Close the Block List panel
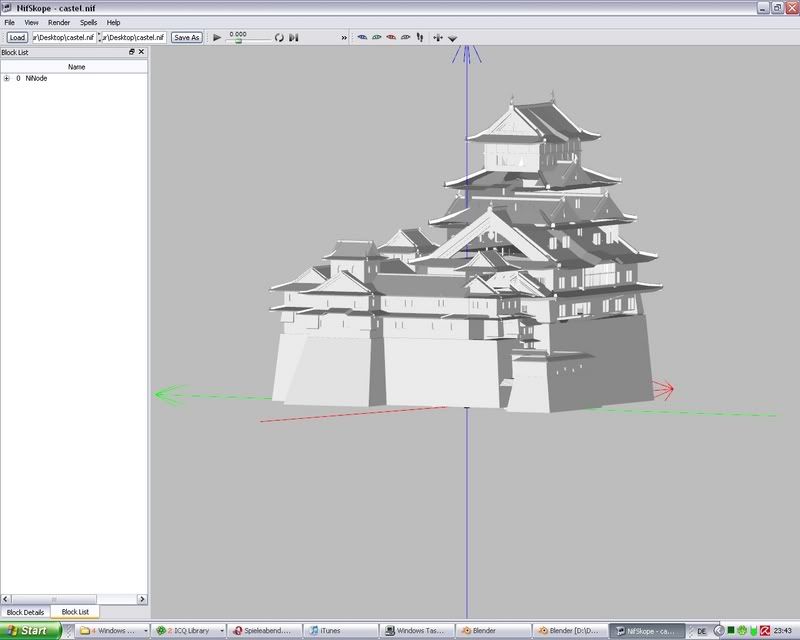 [141, 51]
